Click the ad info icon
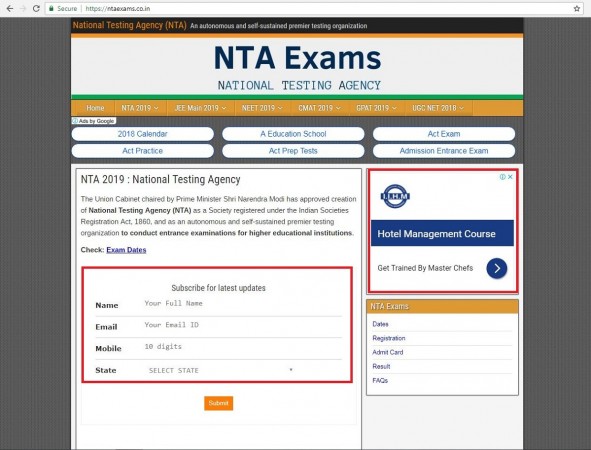Viewport: 591px width, 450px height. tap(502, 177)
